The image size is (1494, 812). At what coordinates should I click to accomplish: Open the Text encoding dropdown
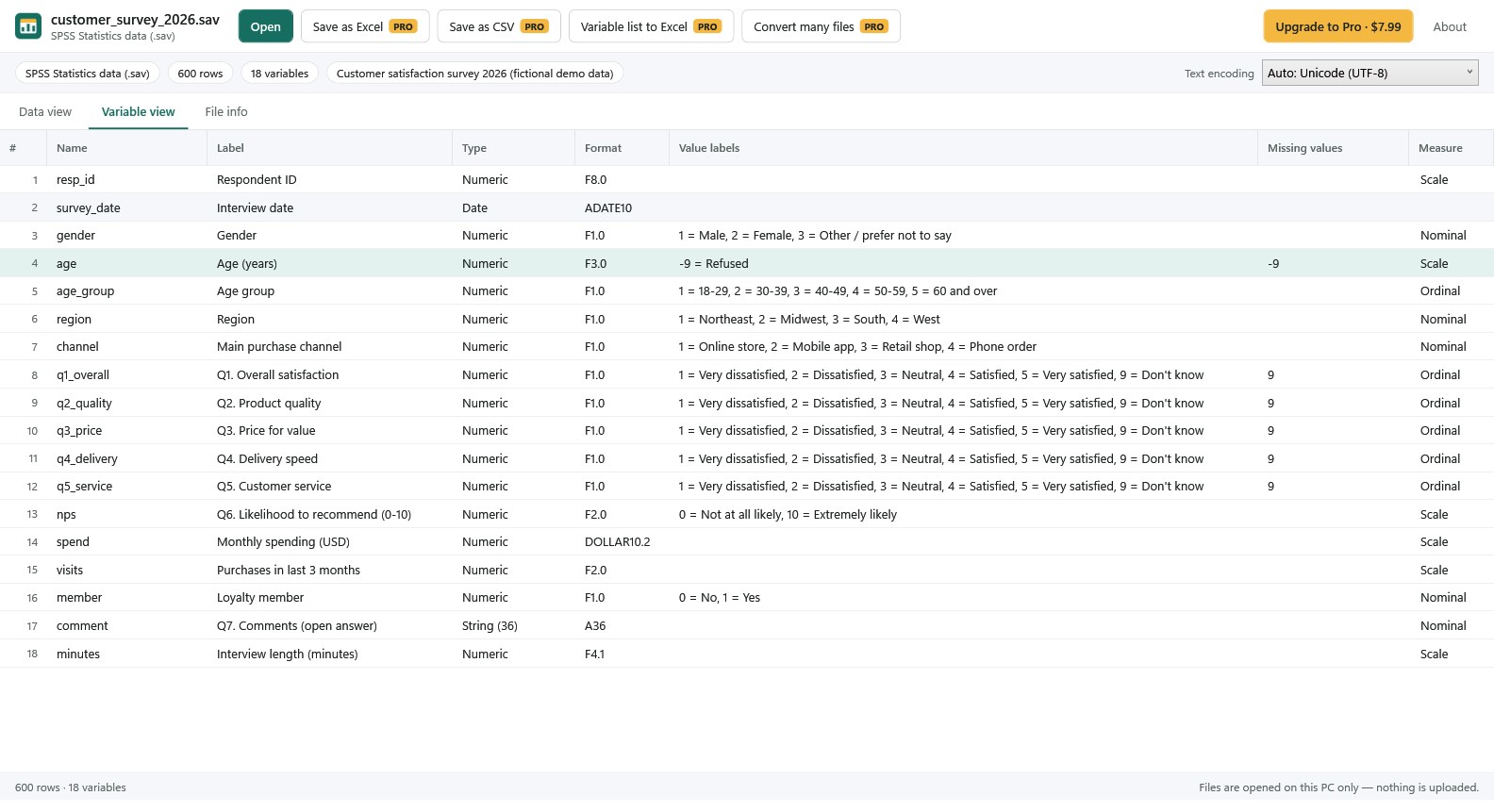click(x=1369, y=73)
